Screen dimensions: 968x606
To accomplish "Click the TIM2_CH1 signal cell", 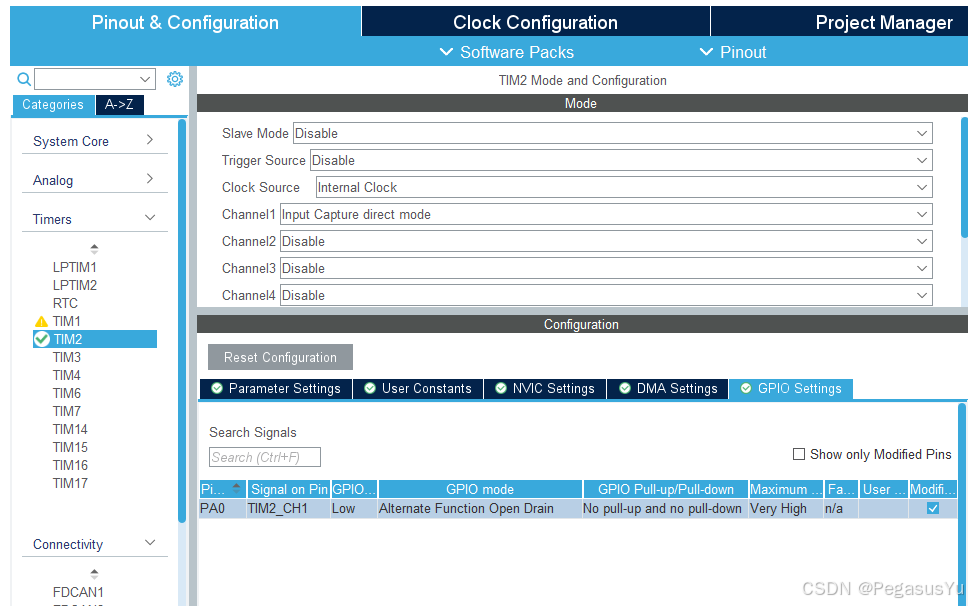I will click(288, 508).
